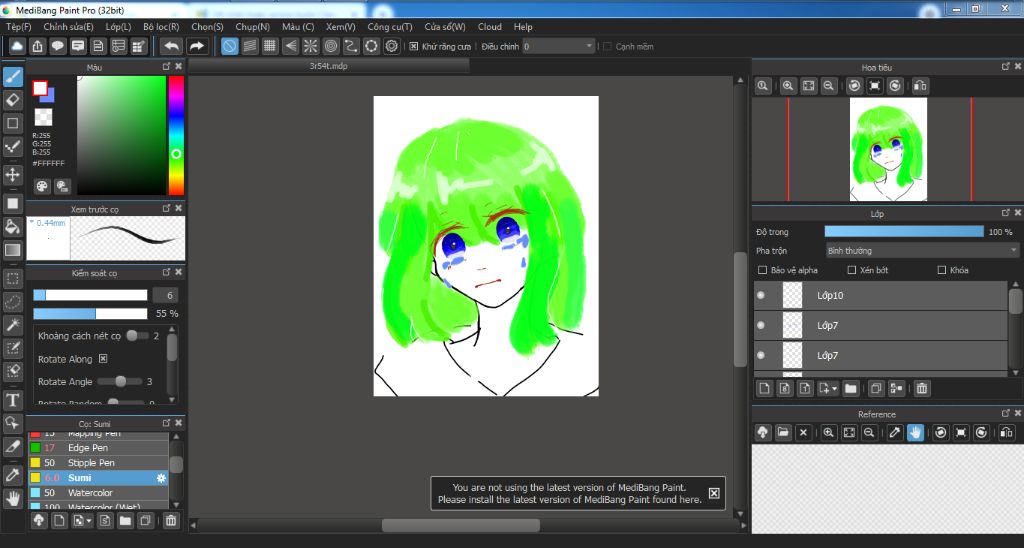This screenshot has width=1024, height=548.
Task: Open Sumi brush settings gear
Action: click(161, 478)
